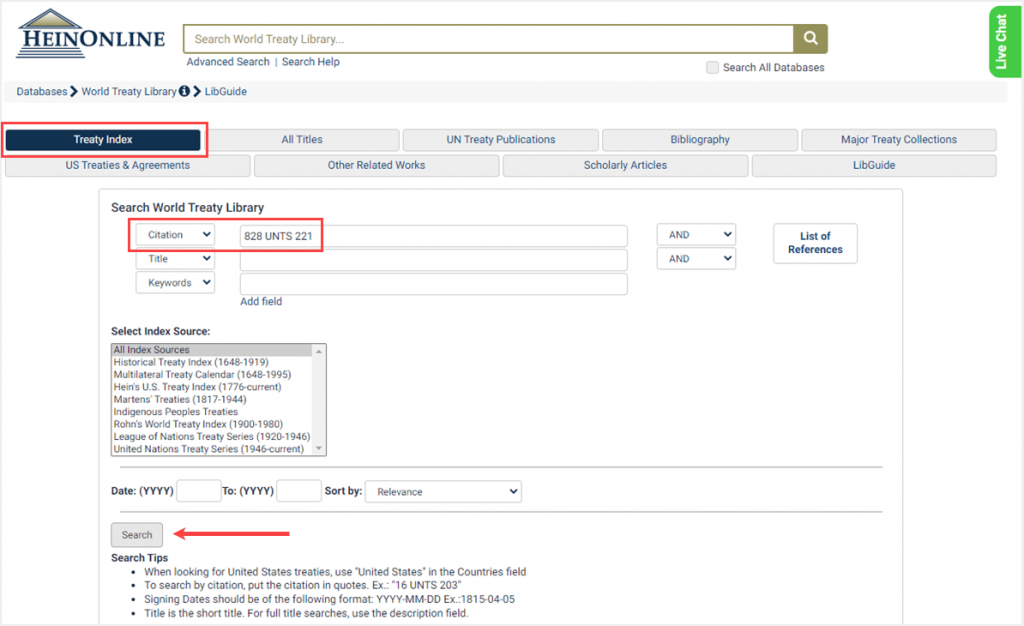Select League of Nations Treaty Series (1920-1946)

pos(212,437)
